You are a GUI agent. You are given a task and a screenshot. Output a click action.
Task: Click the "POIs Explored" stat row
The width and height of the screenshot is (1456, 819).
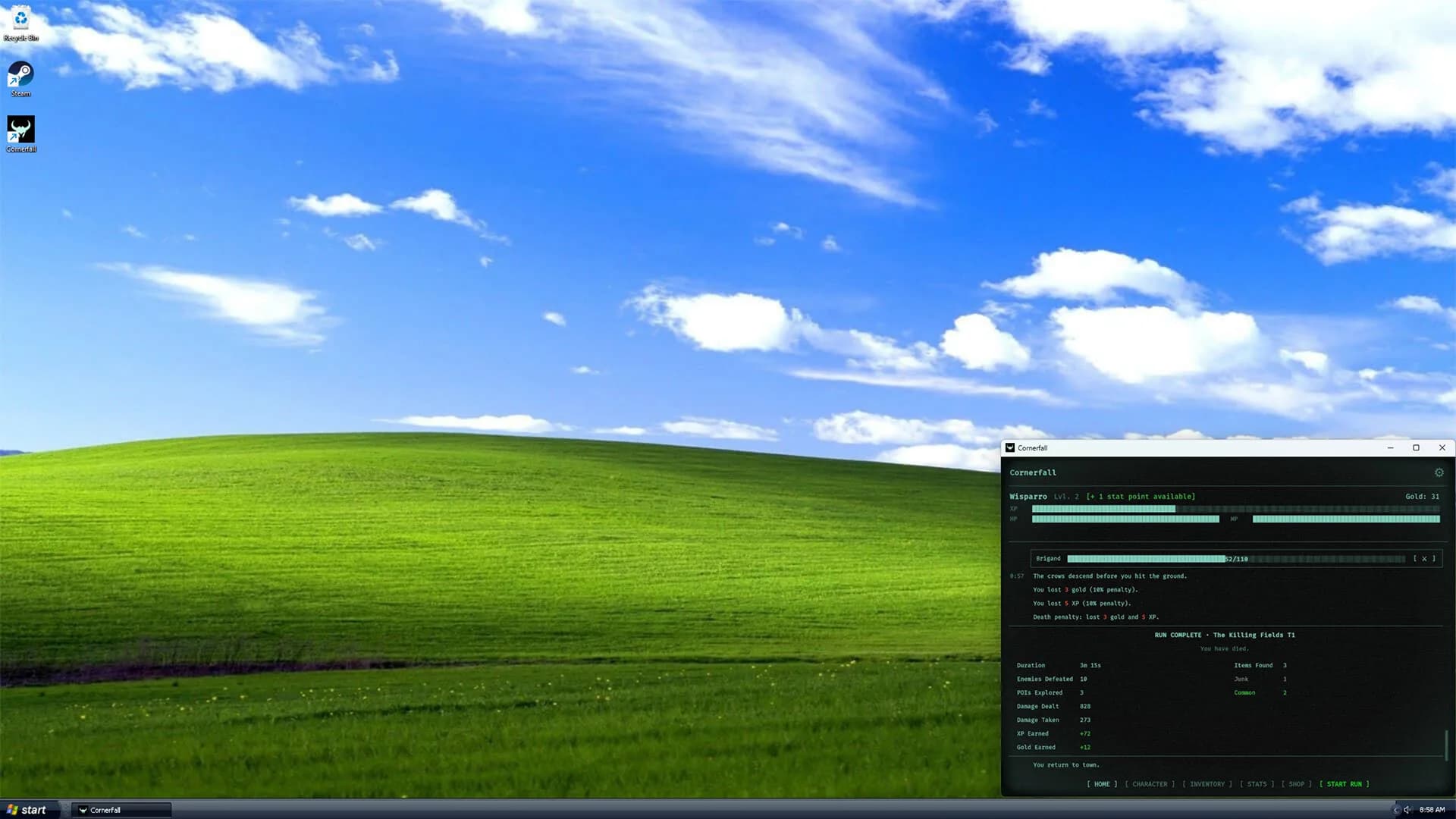pos(1050,693)
